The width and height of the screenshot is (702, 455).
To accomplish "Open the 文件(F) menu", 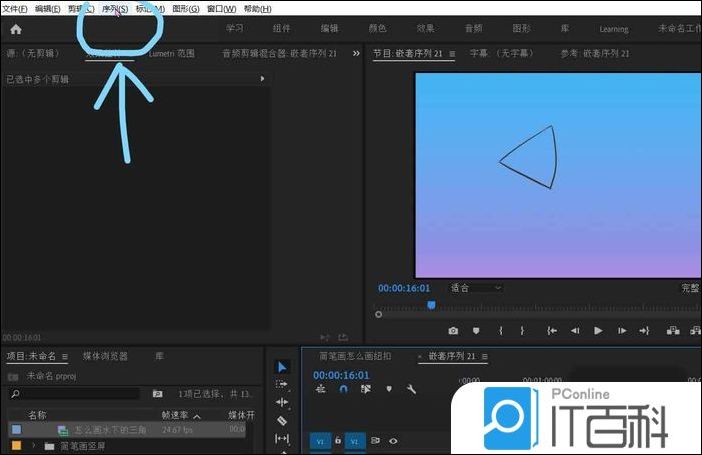I will [15, 8].
